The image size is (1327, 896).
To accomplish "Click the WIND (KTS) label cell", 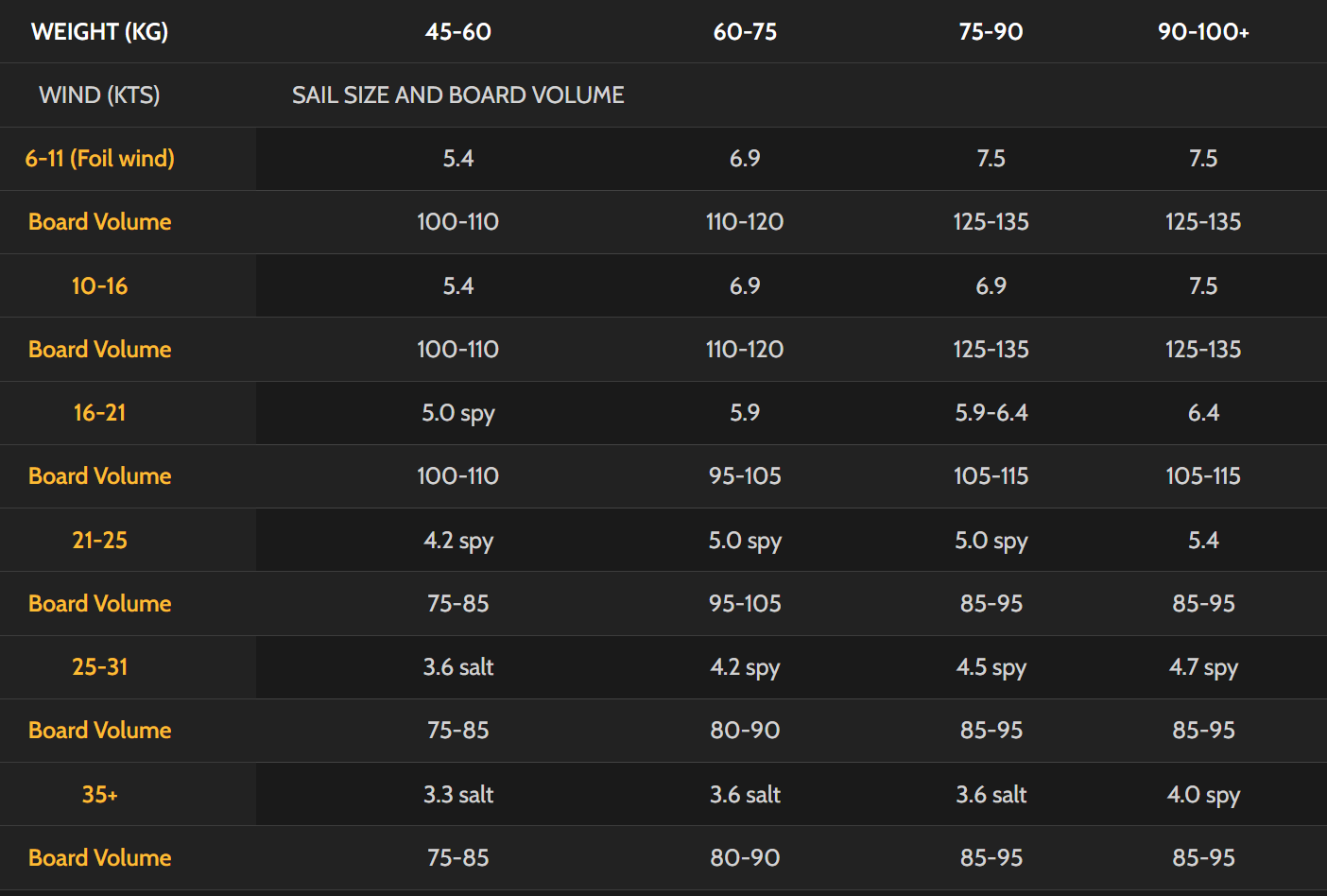I will 99,95.
